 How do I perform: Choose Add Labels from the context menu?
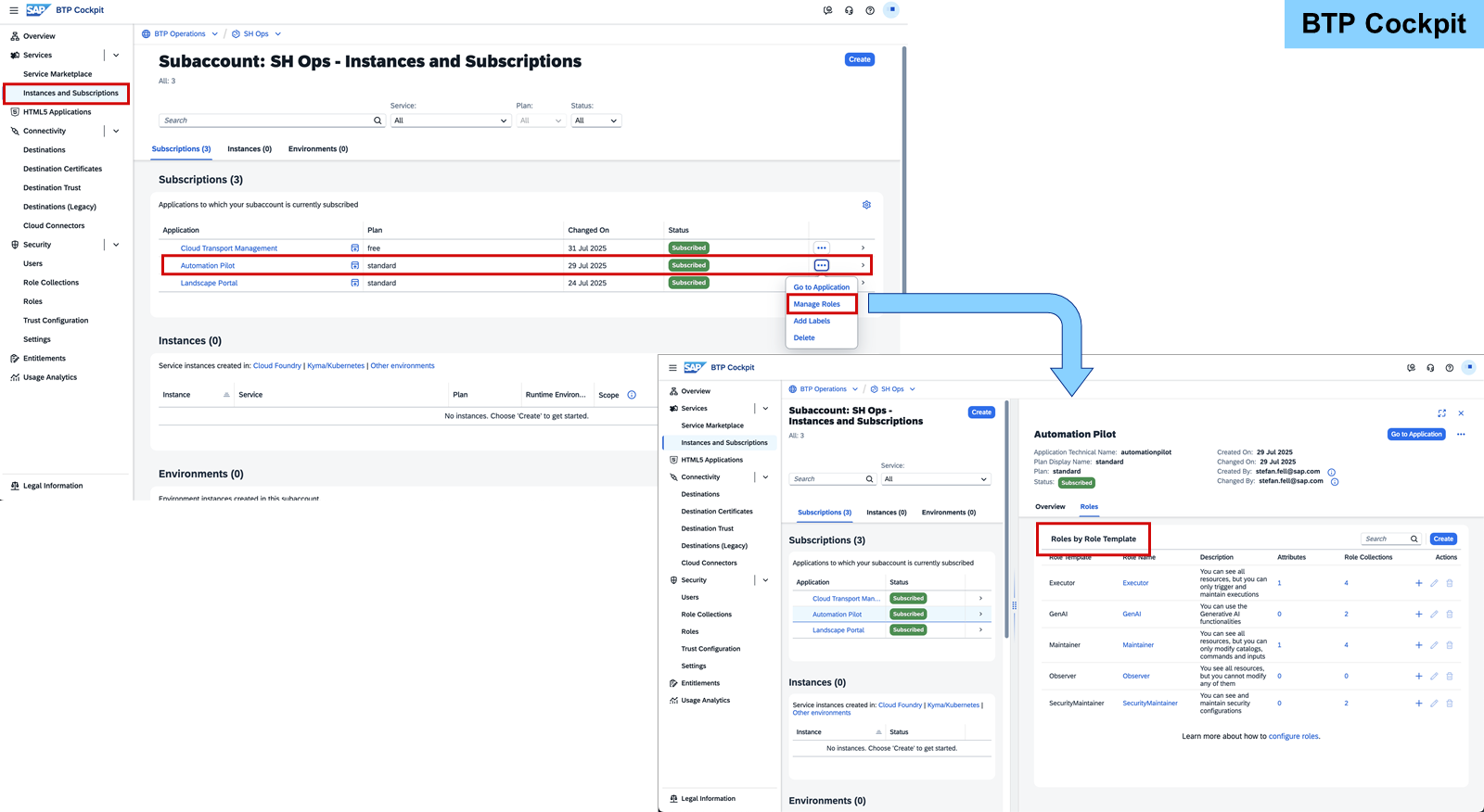(x=812, y=321)
